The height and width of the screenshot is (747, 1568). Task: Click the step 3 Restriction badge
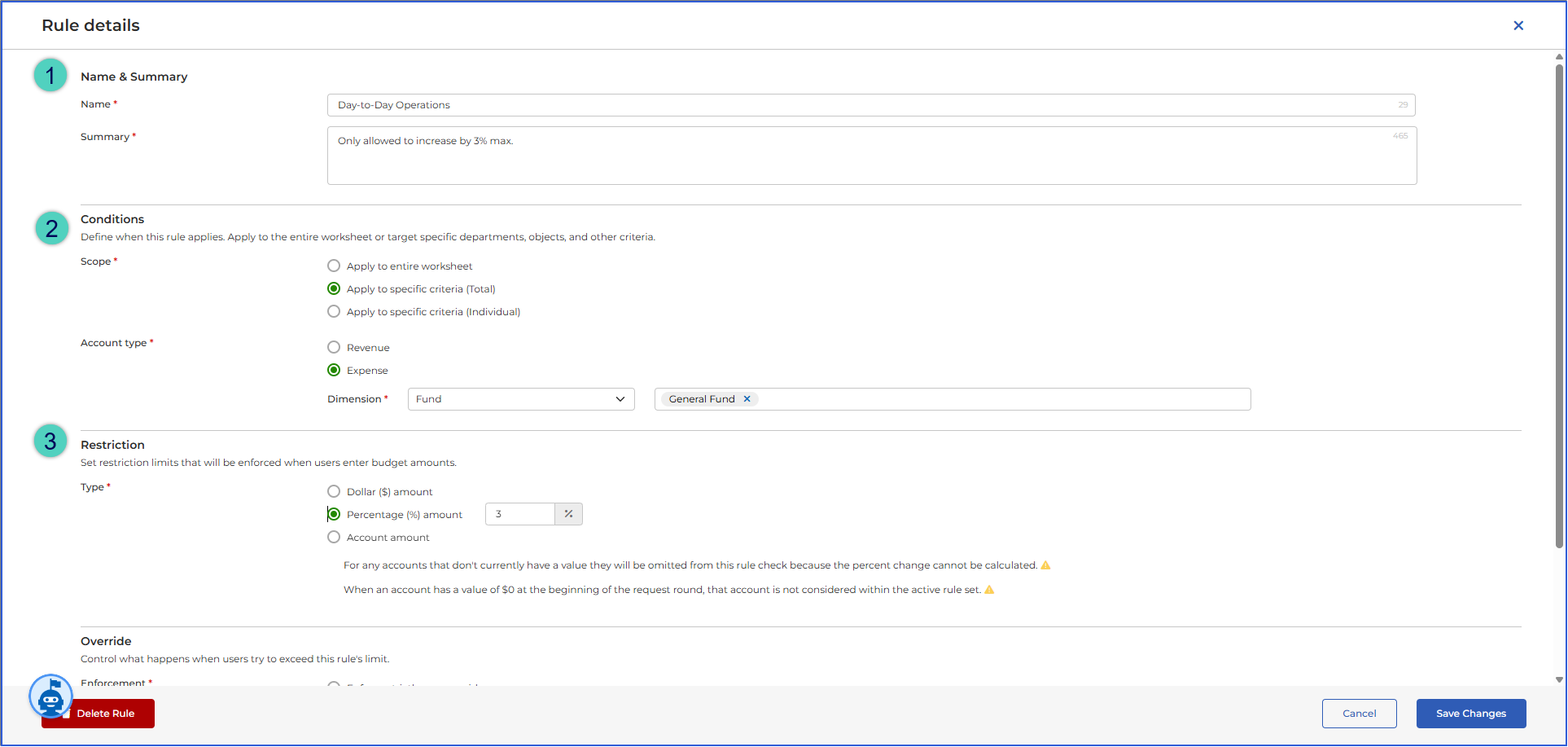(x=50, y=441)
